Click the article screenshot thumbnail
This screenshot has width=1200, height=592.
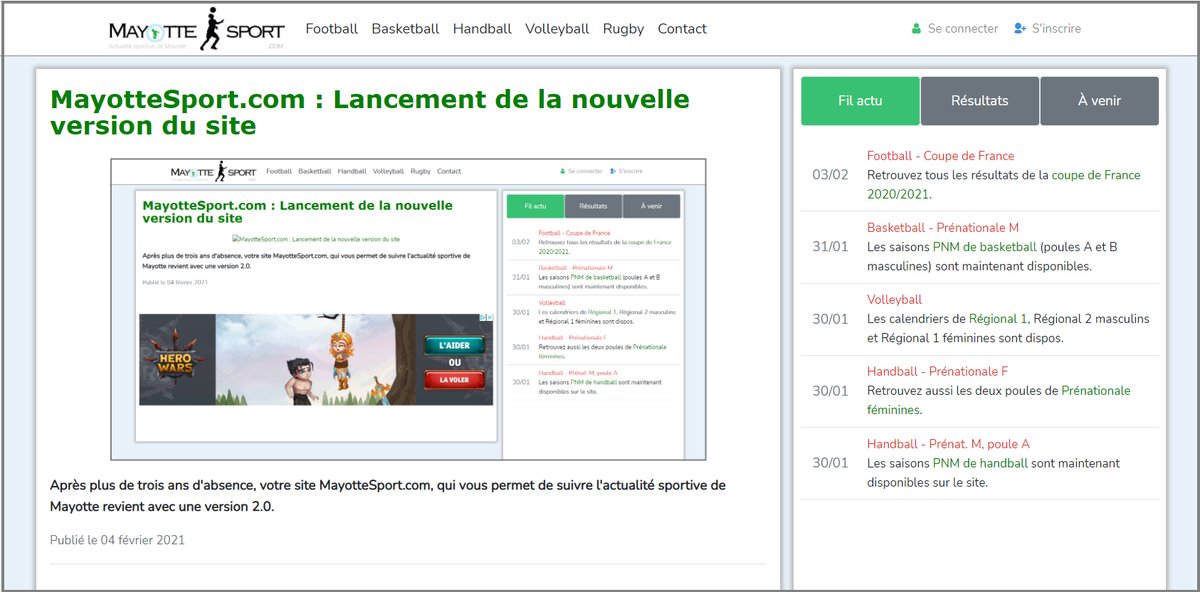tap(408, 309)
